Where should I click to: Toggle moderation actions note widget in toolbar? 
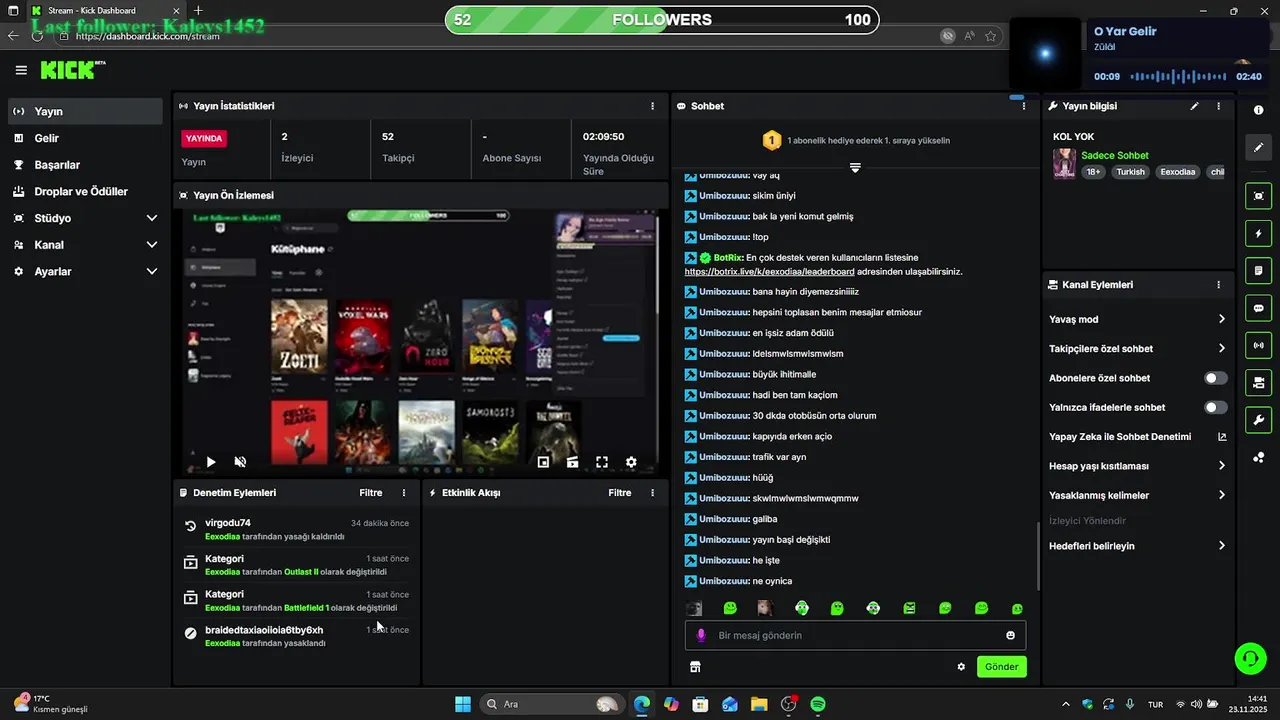tap(1258, 271)
